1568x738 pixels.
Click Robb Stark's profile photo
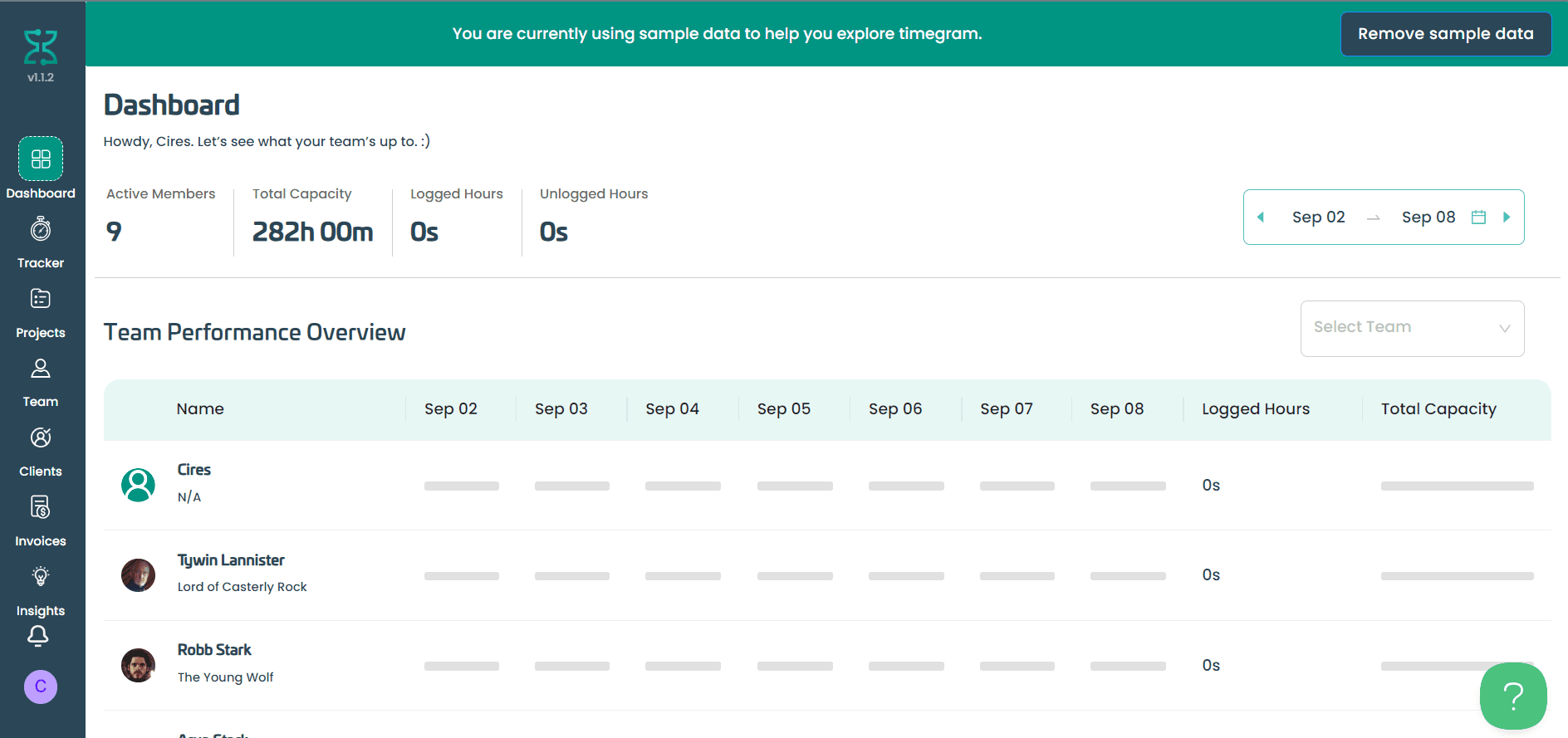point(138,665)
